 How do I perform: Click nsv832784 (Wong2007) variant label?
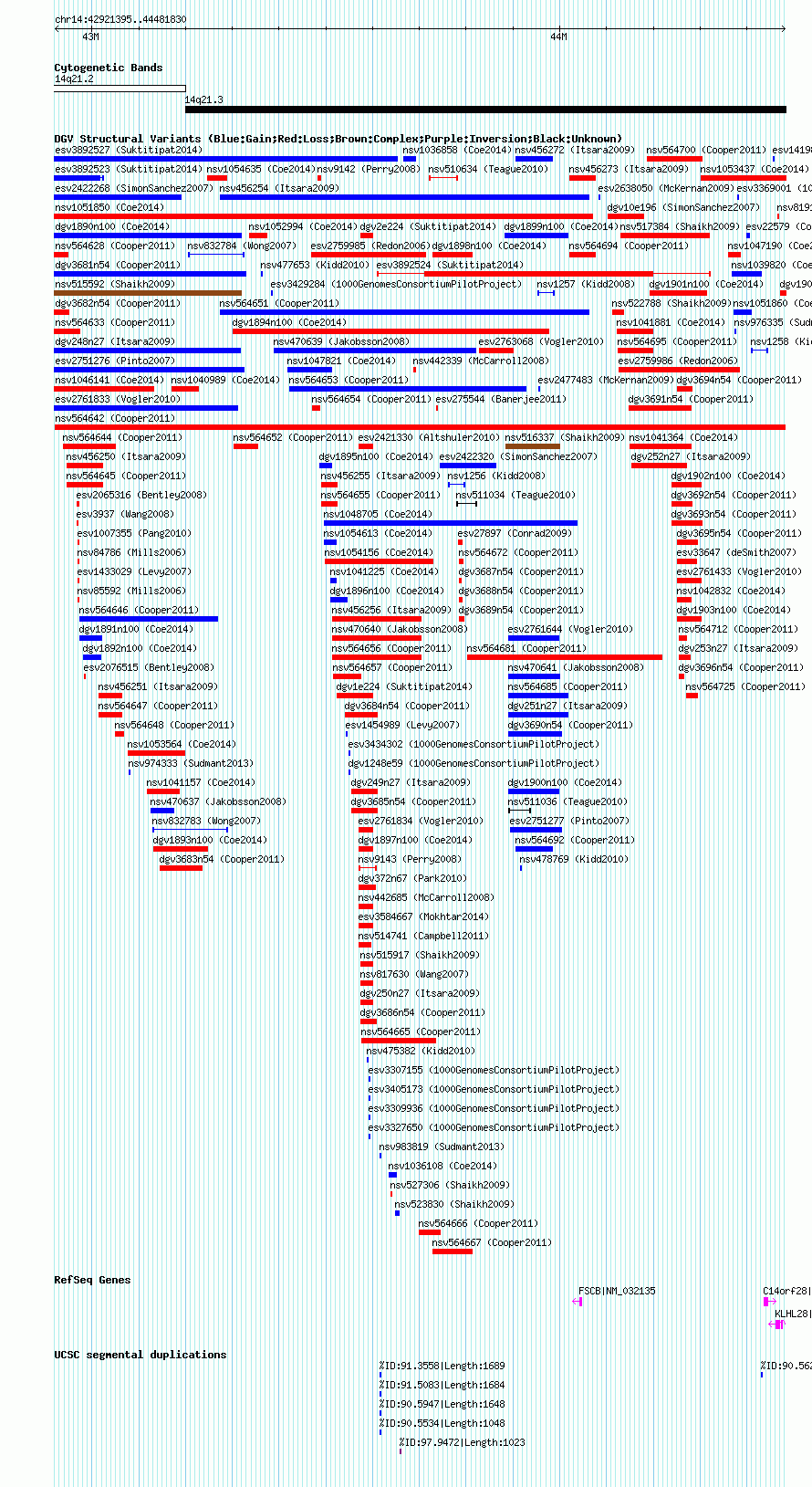(x=242, y=246)
